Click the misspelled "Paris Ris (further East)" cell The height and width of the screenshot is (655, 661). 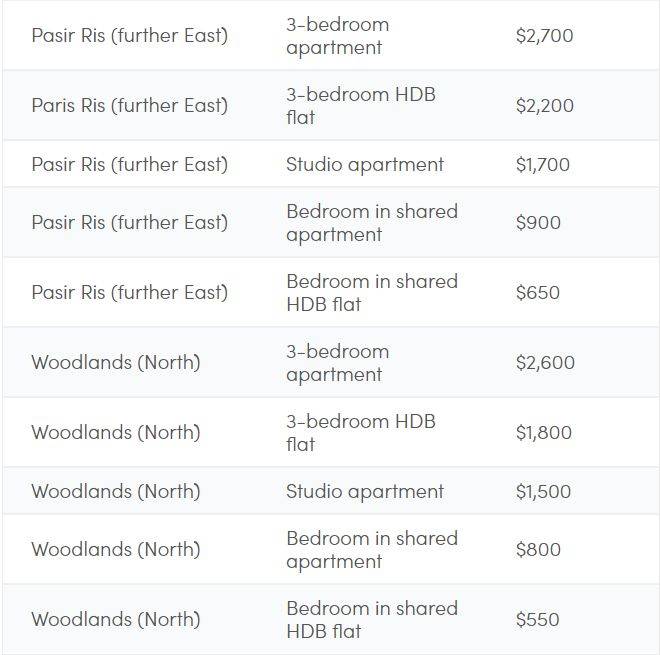click(x=129, y=106)
